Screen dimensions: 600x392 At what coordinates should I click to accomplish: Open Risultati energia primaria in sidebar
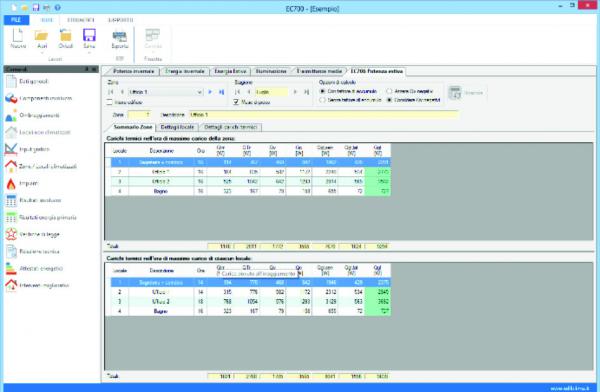pyautogui.click(x=41, y=217)
